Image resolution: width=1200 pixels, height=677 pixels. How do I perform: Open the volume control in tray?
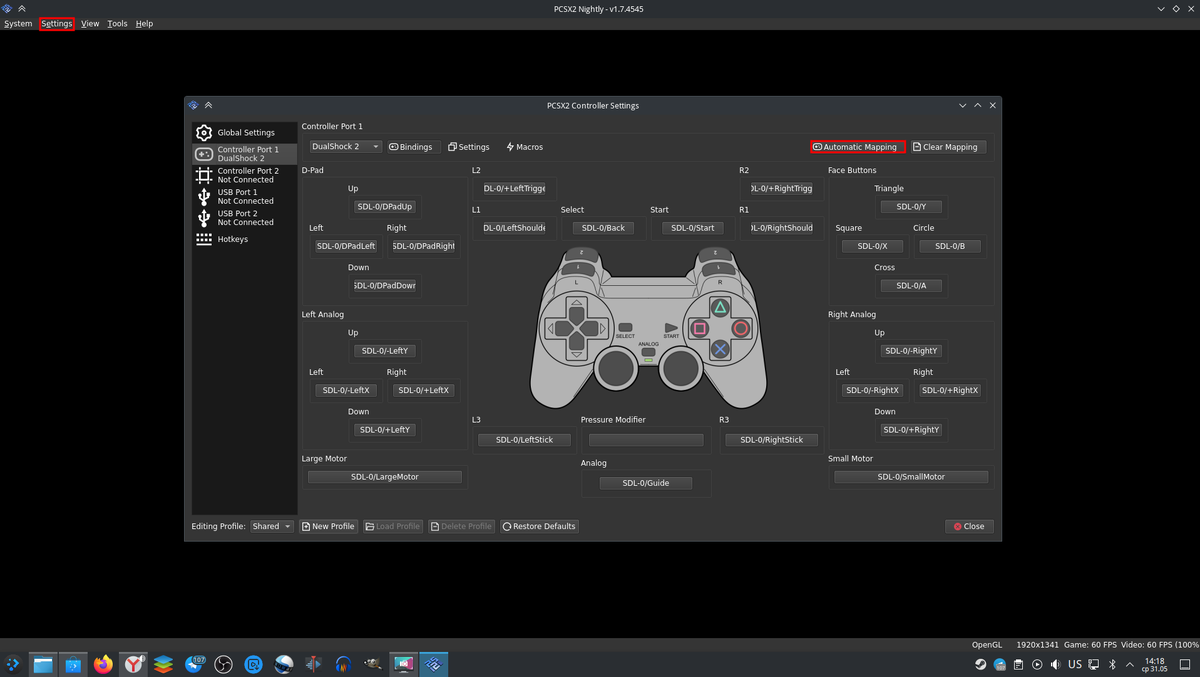[1055, 664]
